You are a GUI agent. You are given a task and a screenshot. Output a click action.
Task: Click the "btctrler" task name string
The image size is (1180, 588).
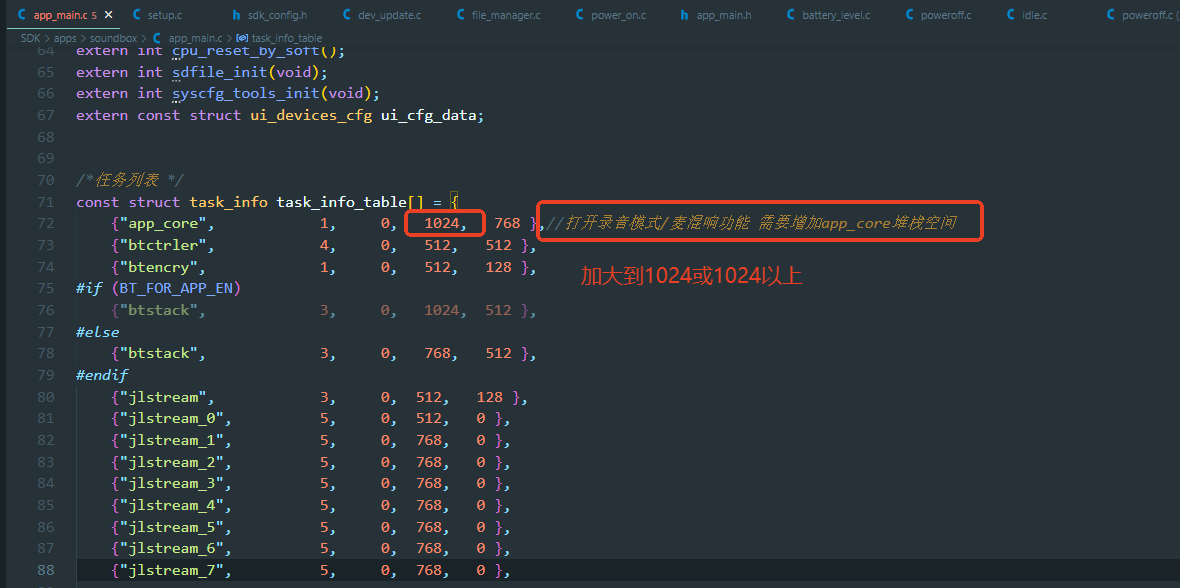162,245
